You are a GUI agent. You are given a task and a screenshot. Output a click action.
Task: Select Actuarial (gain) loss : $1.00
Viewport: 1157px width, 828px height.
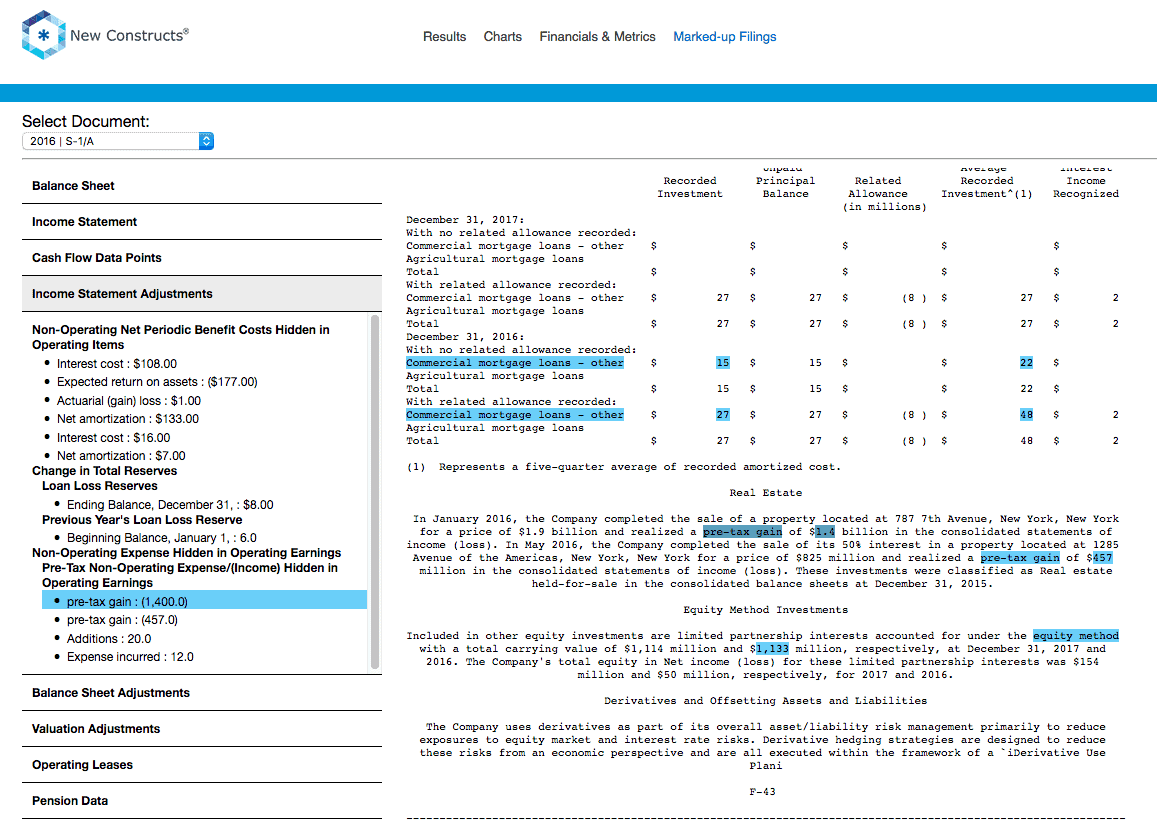click(x=128, y=401)
